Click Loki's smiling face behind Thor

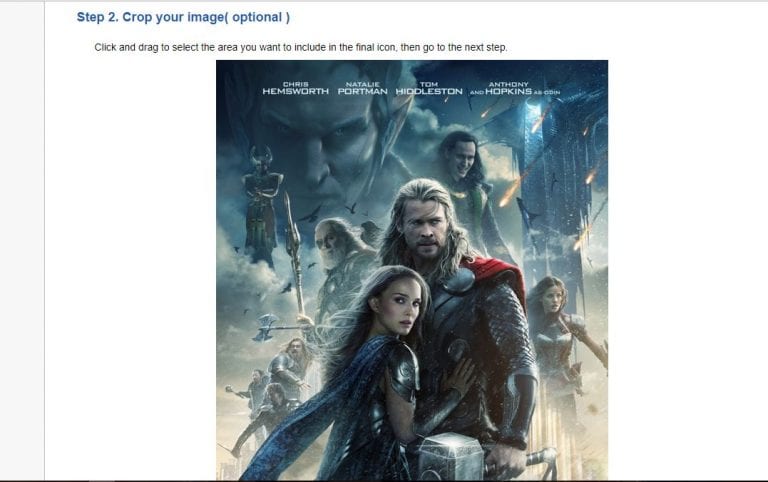pos(461,158)
